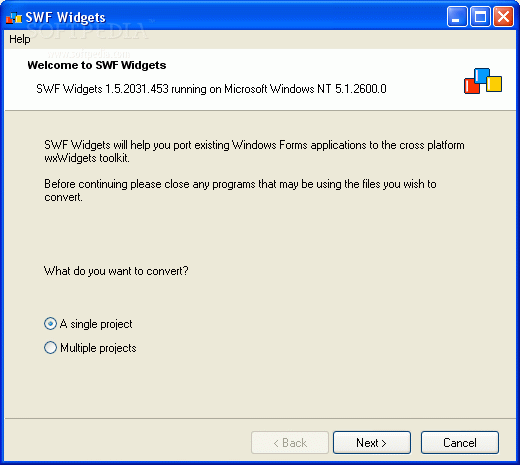Click the disabled < Back button
520x465 pixels.
[290, 442]
